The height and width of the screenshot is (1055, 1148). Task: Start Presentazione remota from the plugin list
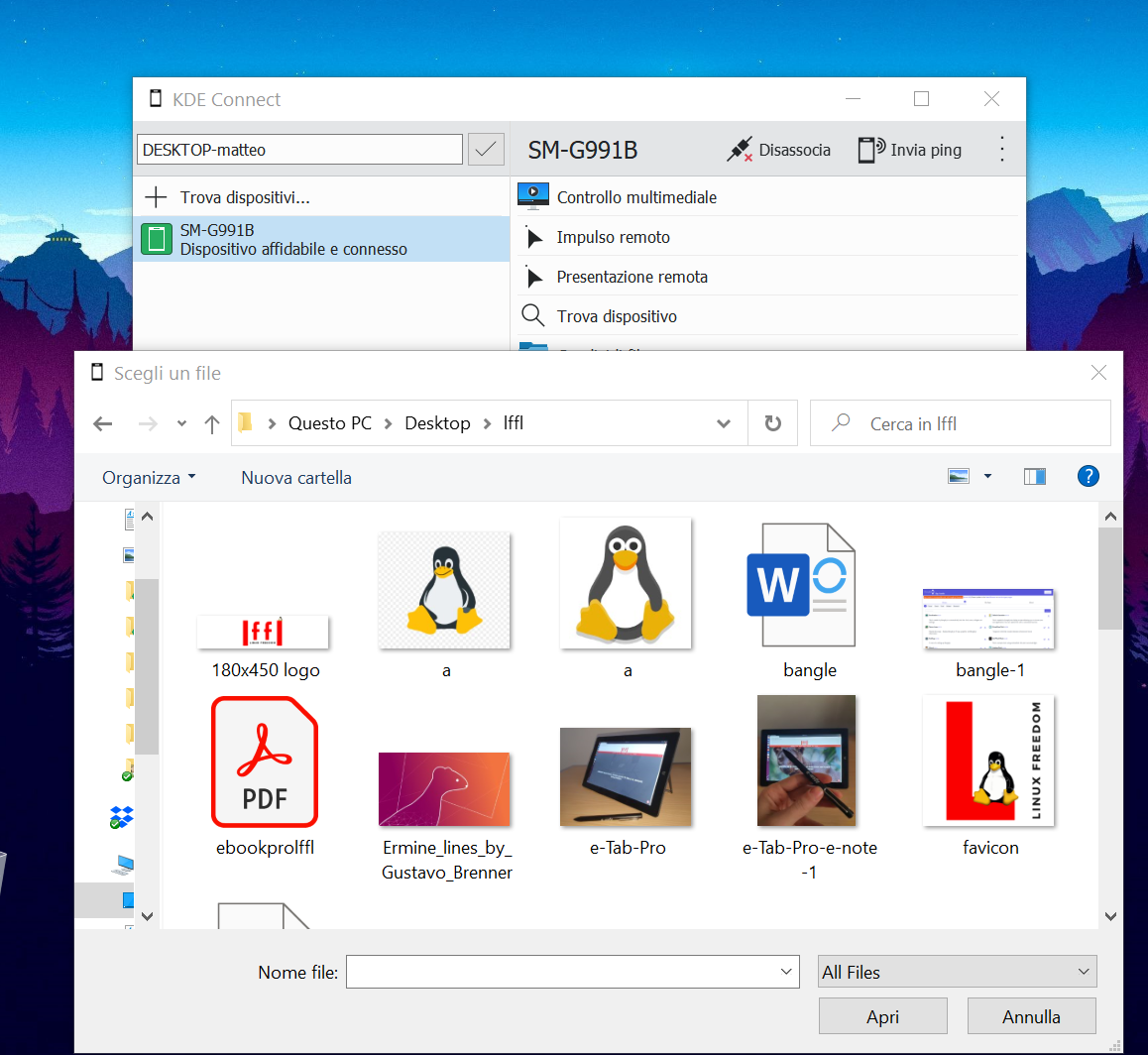[631, 277]
